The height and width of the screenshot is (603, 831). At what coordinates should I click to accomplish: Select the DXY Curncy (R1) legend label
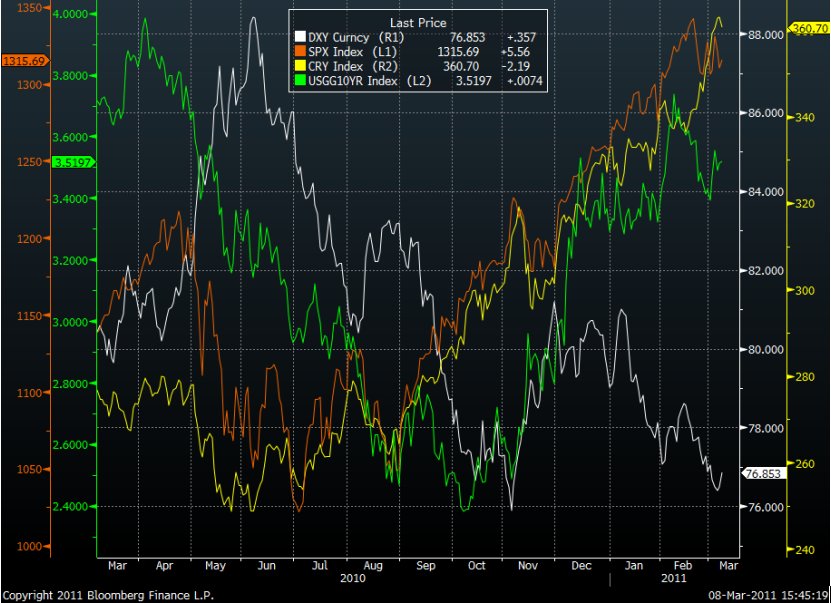[x=351, y=37]
